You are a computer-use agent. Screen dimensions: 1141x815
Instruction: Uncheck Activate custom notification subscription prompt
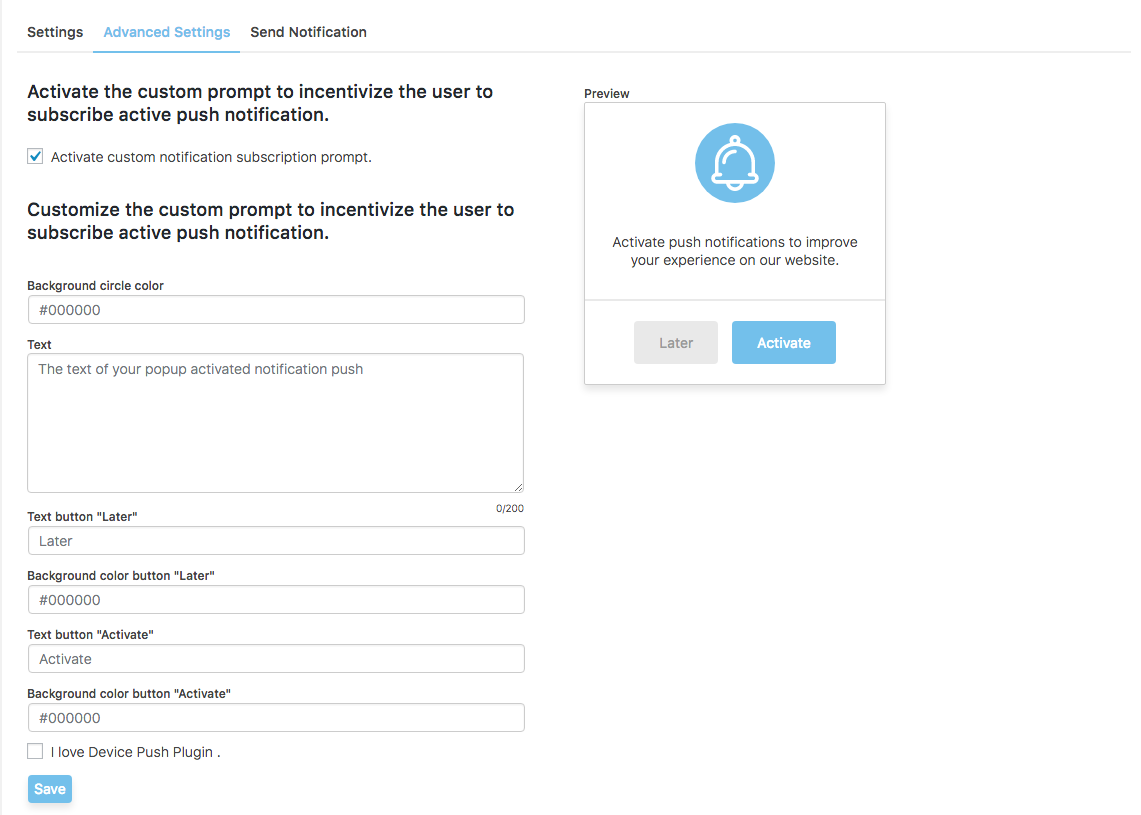[35, 156]
